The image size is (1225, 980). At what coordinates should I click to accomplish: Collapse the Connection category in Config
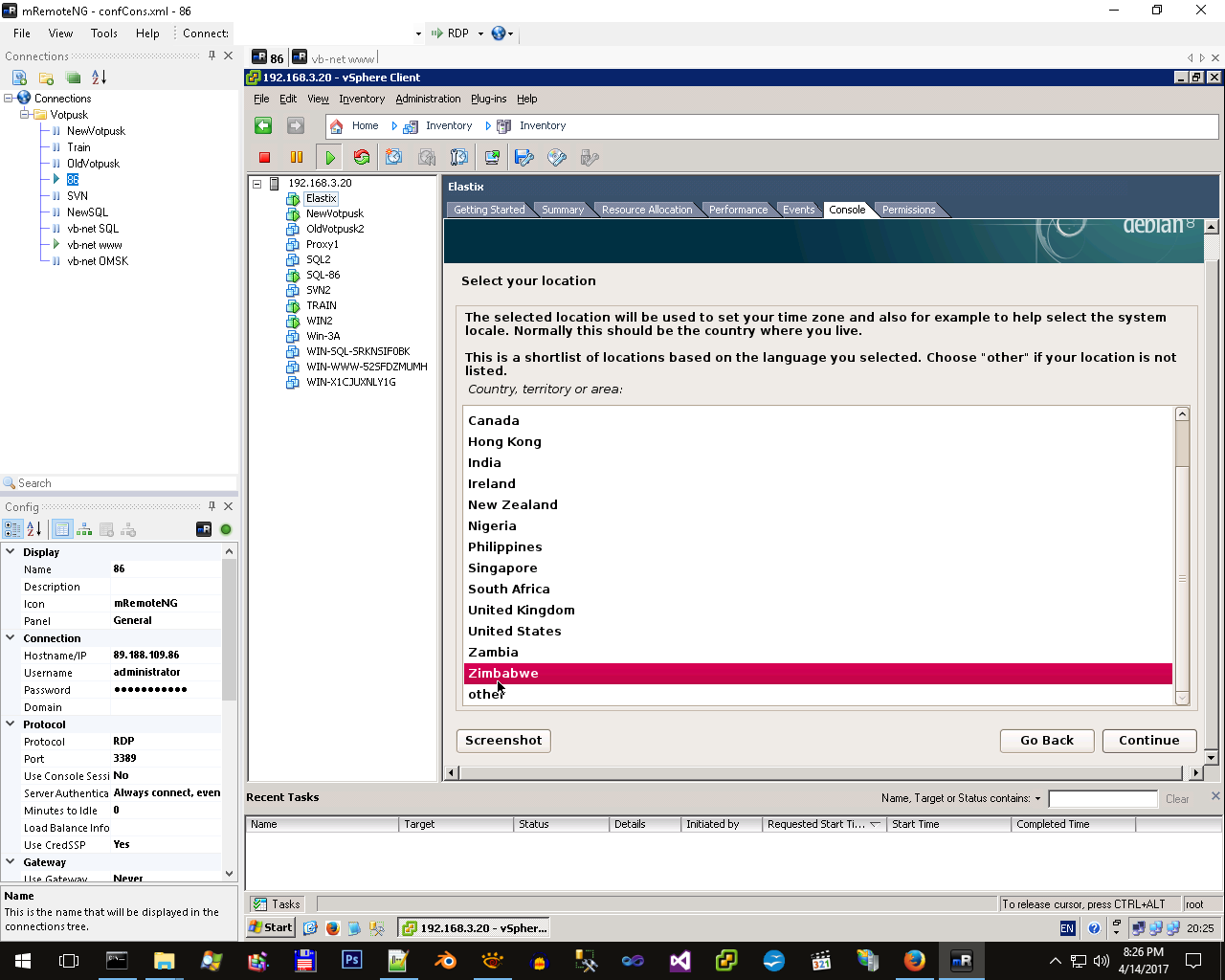(x=11, y=638)
